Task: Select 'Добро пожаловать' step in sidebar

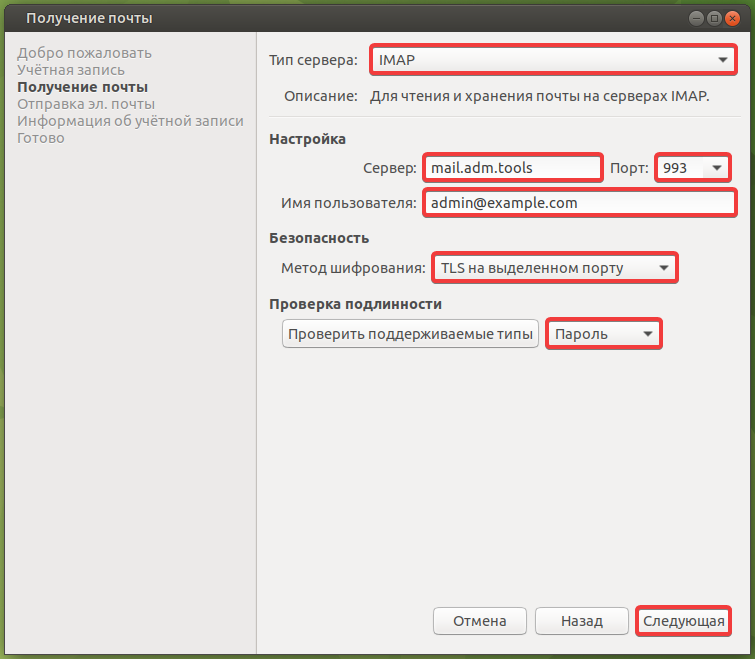Action: 84,53
